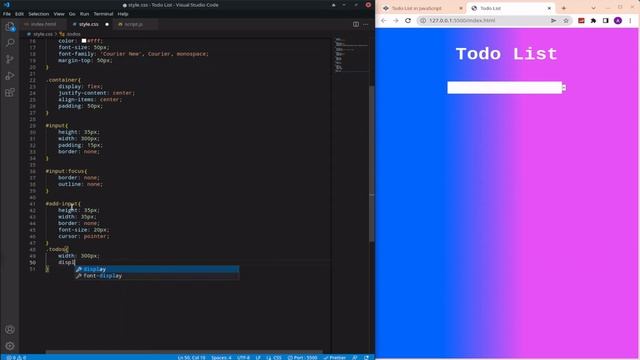Open the Chrome three-dot menu
The height and width of the screenshot is (360, 640).
630,20
